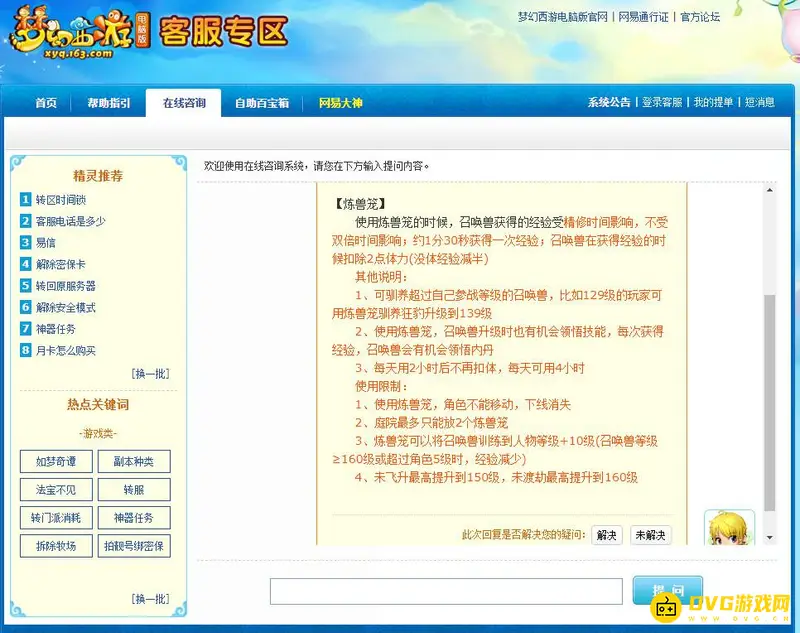Click the number 1 badge beside 转区时间锁
The image size is (800, 633).
[26, 199]
